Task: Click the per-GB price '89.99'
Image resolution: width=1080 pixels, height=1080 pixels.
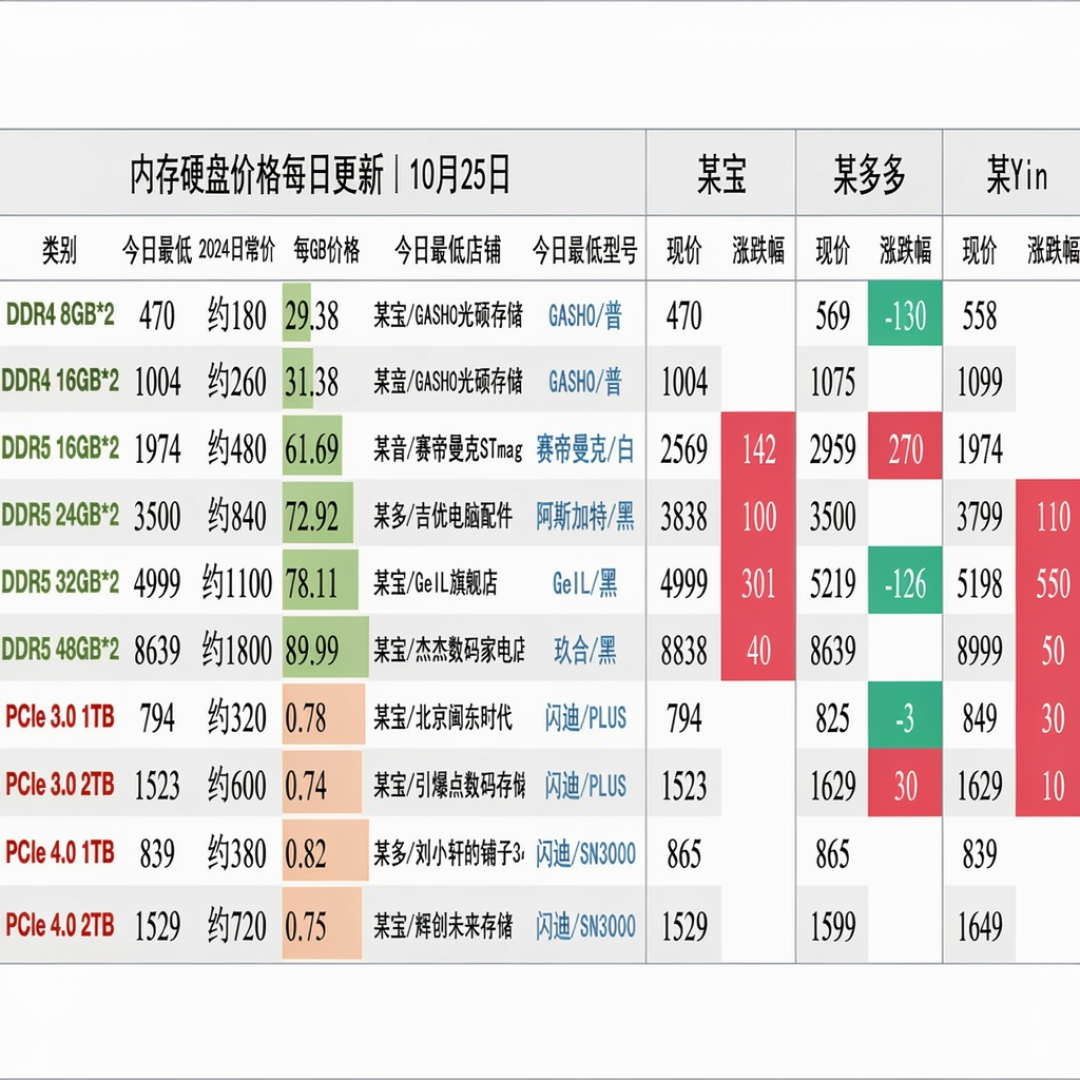Action: click(312, 650)
